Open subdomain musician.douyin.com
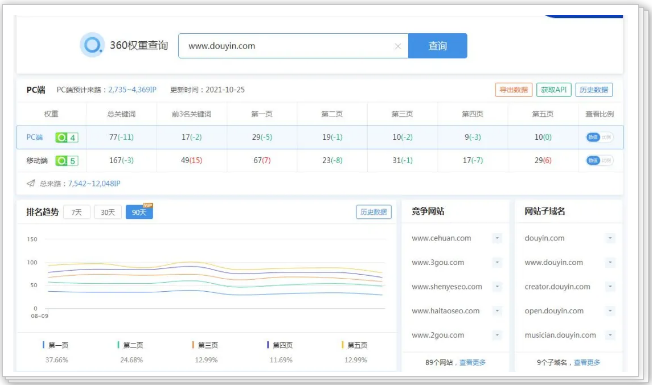The image size is (652, 385). pos(560,335)
